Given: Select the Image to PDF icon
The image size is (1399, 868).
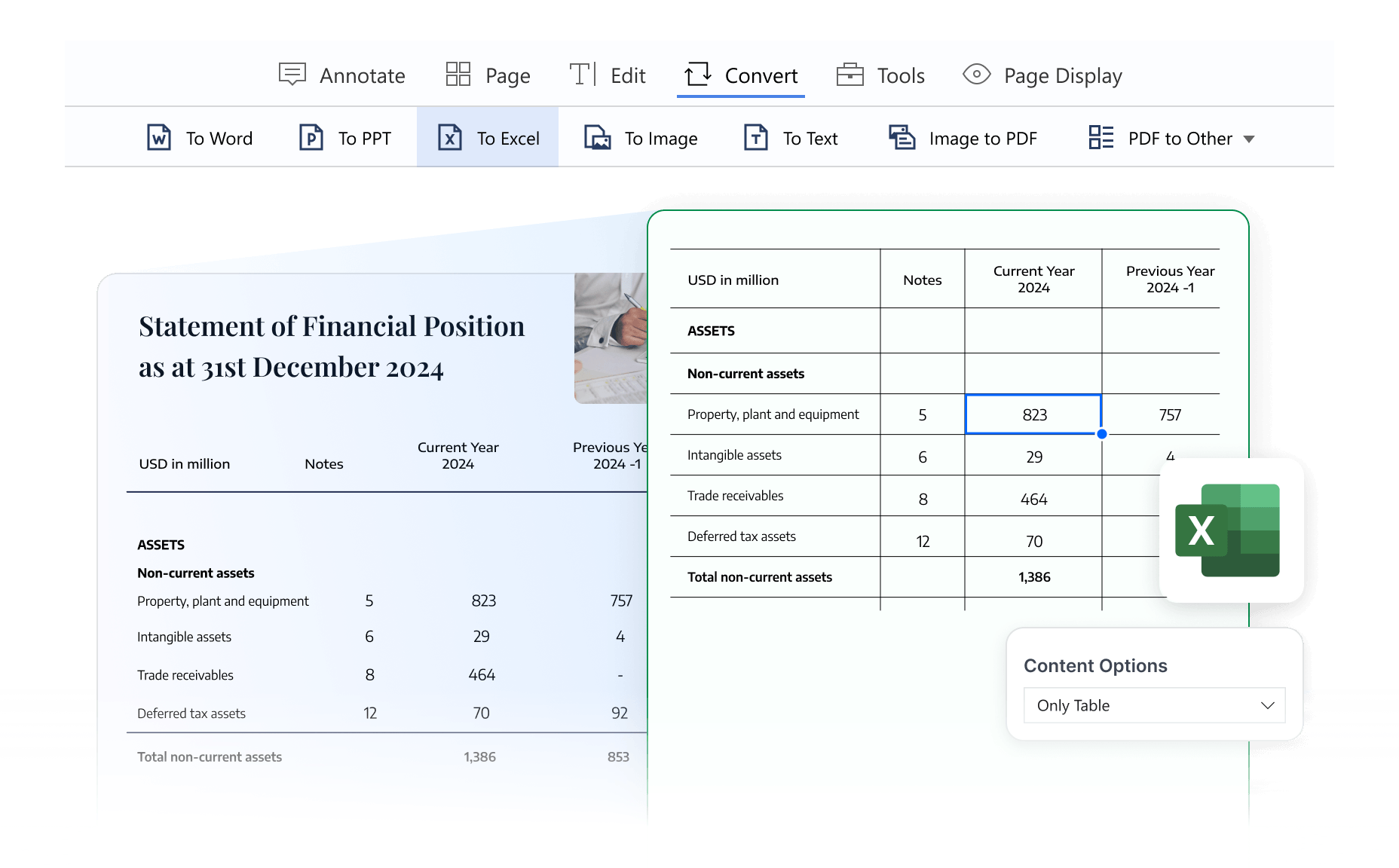Looking at the screenshot, I should 902,137.
